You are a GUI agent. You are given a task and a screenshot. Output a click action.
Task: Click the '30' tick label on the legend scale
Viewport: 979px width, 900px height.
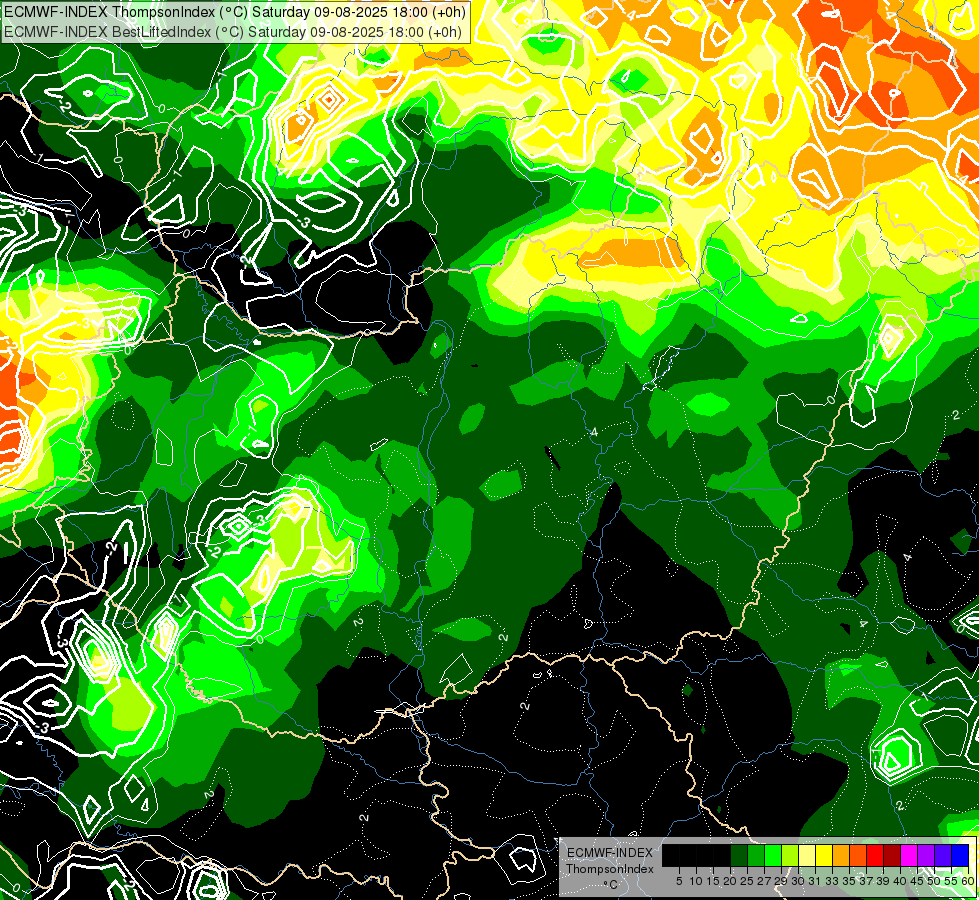799,881
